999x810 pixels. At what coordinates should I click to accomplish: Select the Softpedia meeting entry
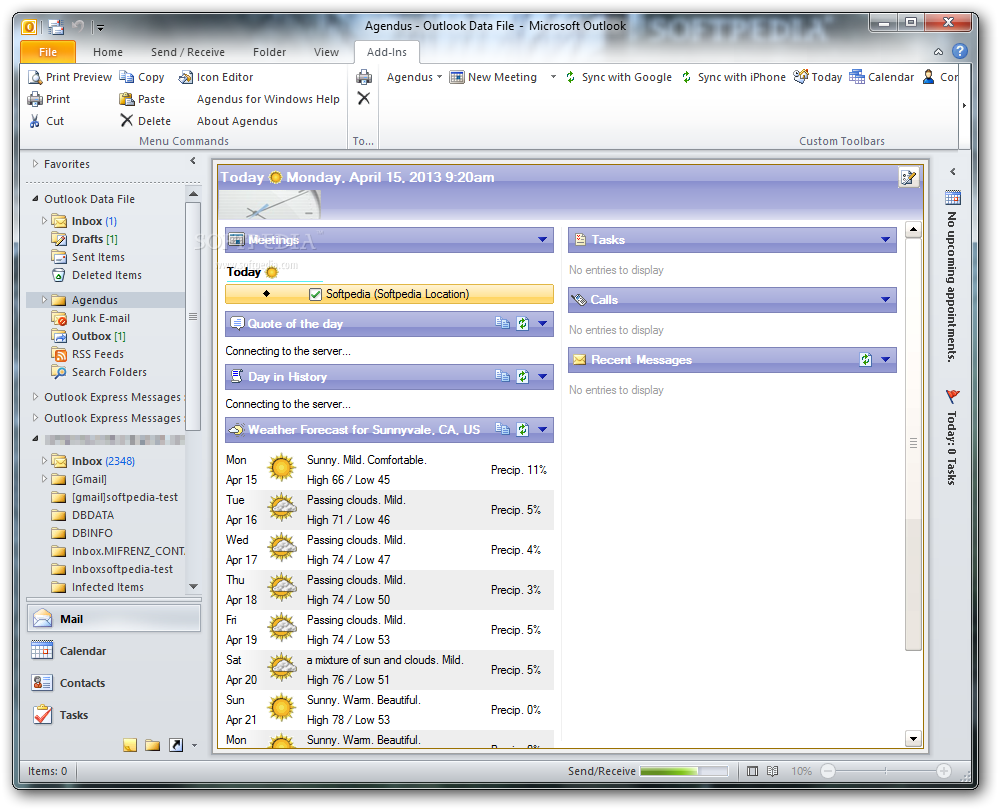[389, 294]
